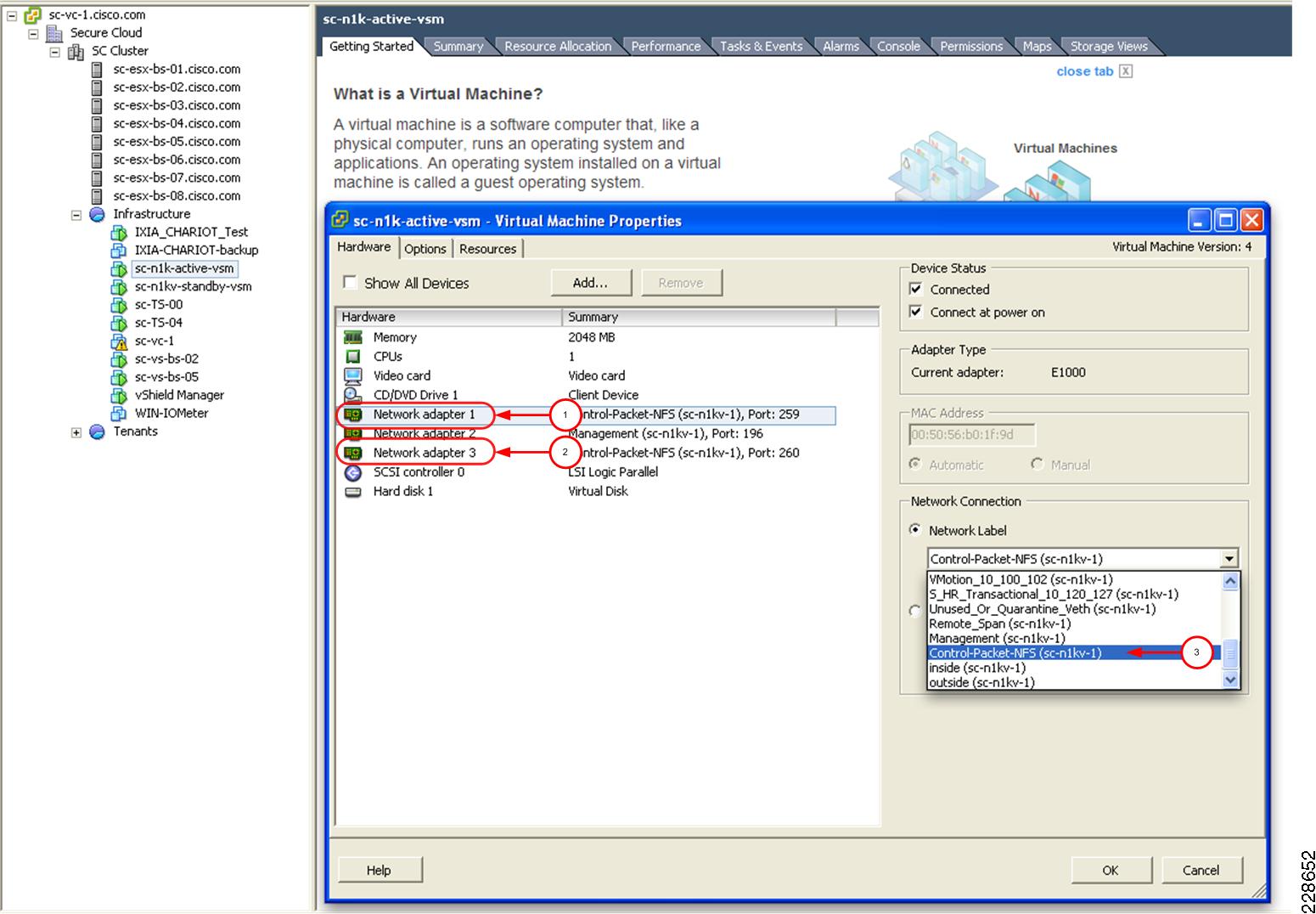Click the Infrastructure resource pool icon

(x=97, y=214)
